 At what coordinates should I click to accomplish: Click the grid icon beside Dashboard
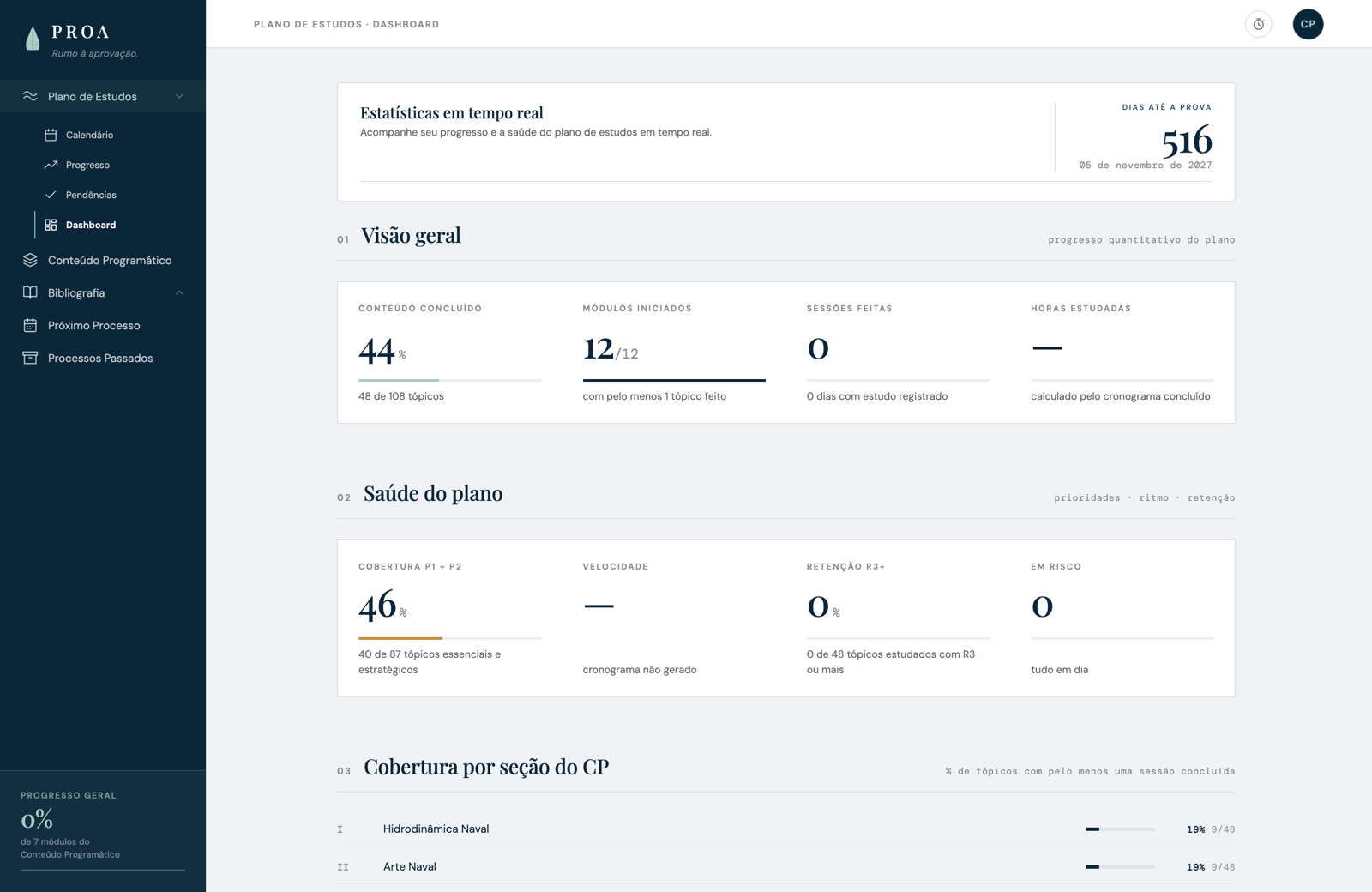click(x=51, y=225)
